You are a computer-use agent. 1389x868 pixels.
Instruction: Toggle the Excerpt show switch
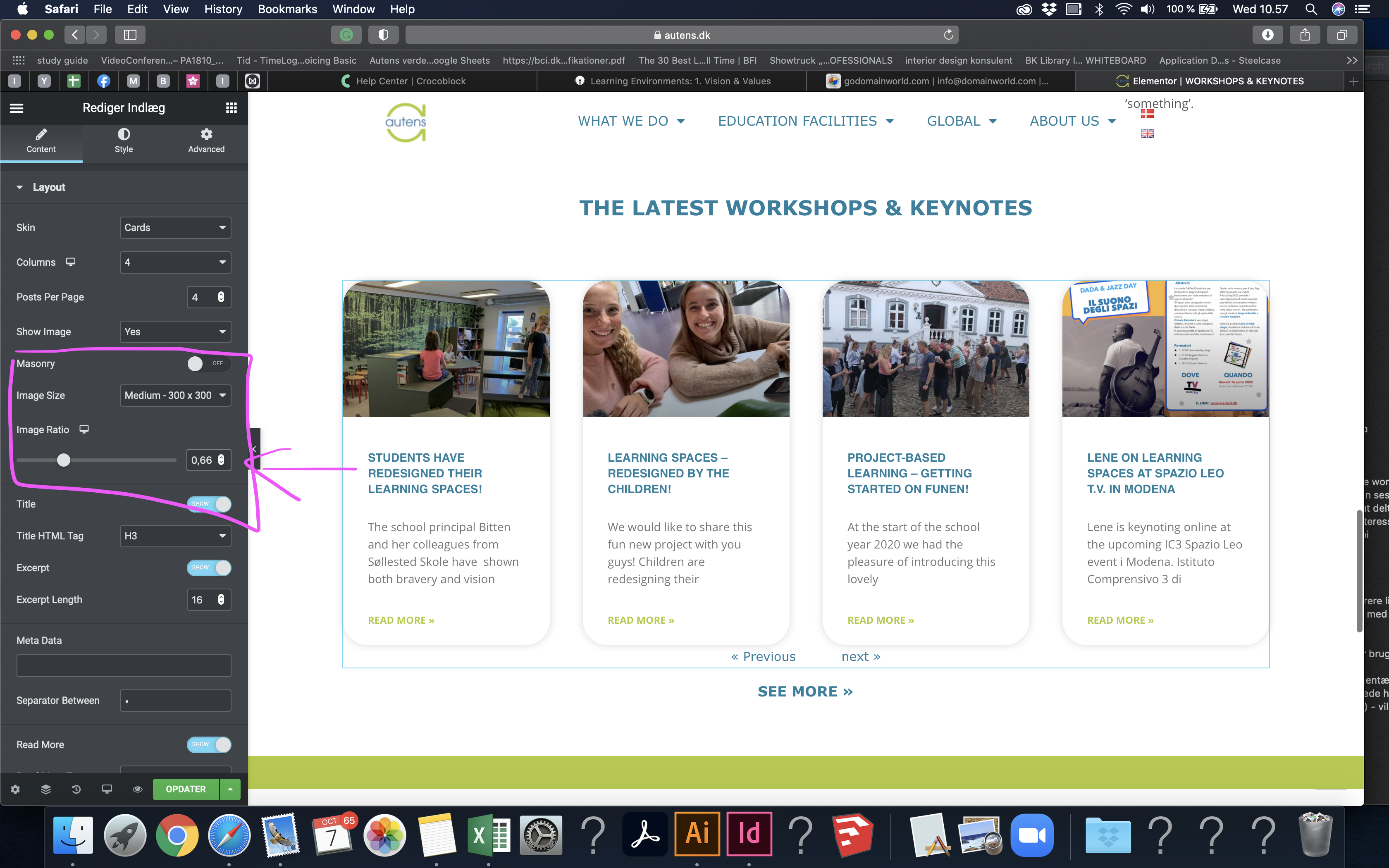pyautogui.click(x=209, y=567)
